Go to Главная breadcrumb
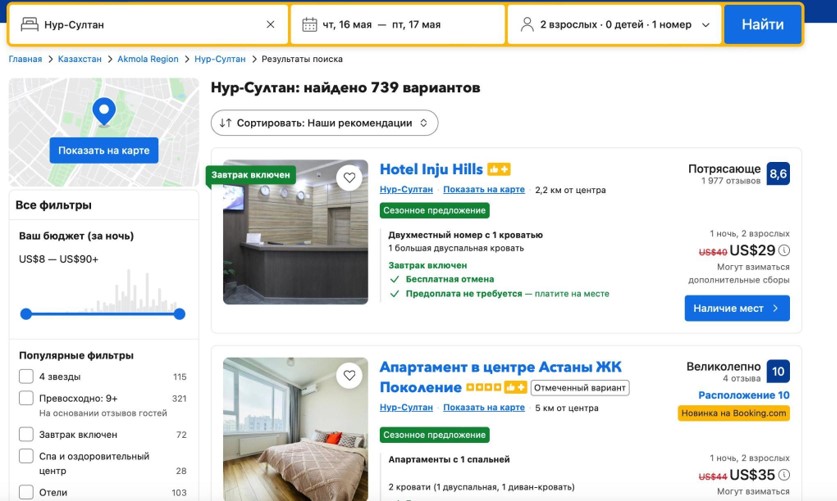837x501 pixels. [25, 59]
